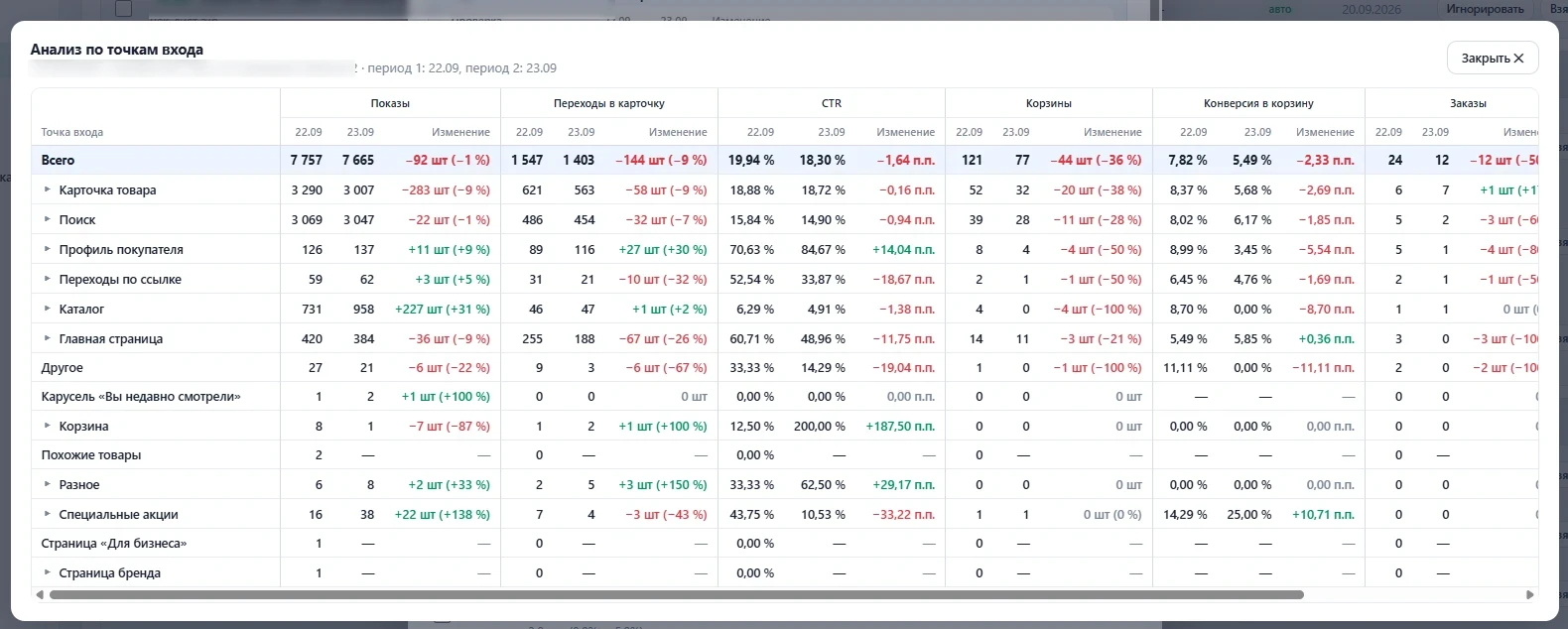Click the −144 шт (−9 %) total change cell
The image size is (1568, 629).
(661, 160)
